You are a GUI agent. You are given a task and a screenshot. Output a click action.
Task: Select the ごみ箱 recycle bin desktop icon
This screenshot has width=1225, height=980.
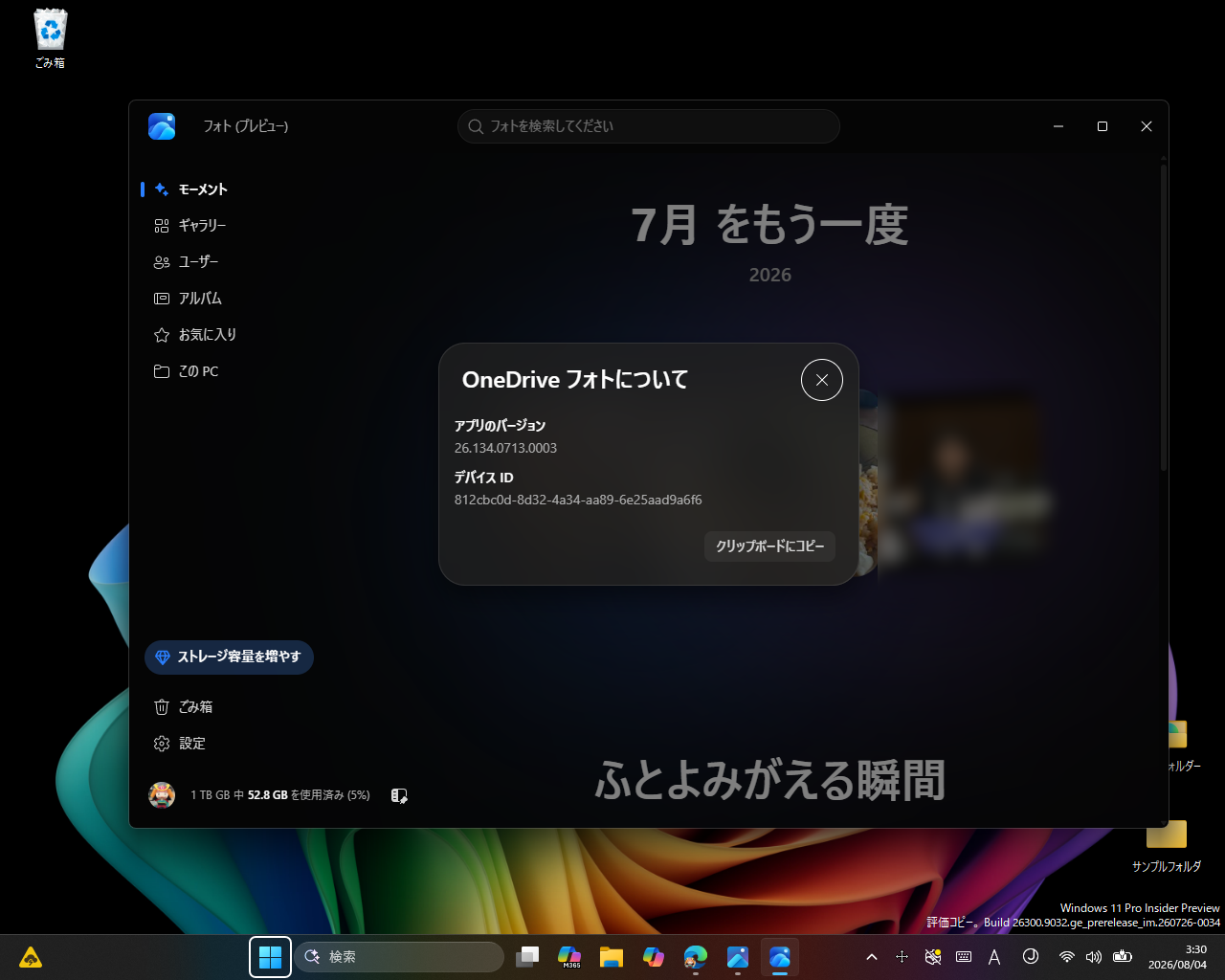pyautogui.click(x=50, y=39)
